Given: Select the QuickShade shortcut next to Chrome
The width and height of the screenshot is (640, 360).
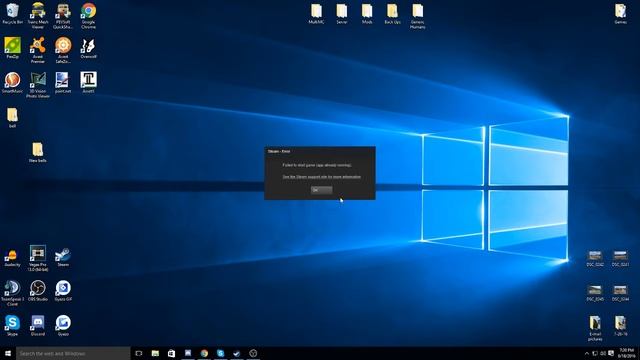Looking at the screenshot, I should tap(63, 16).
